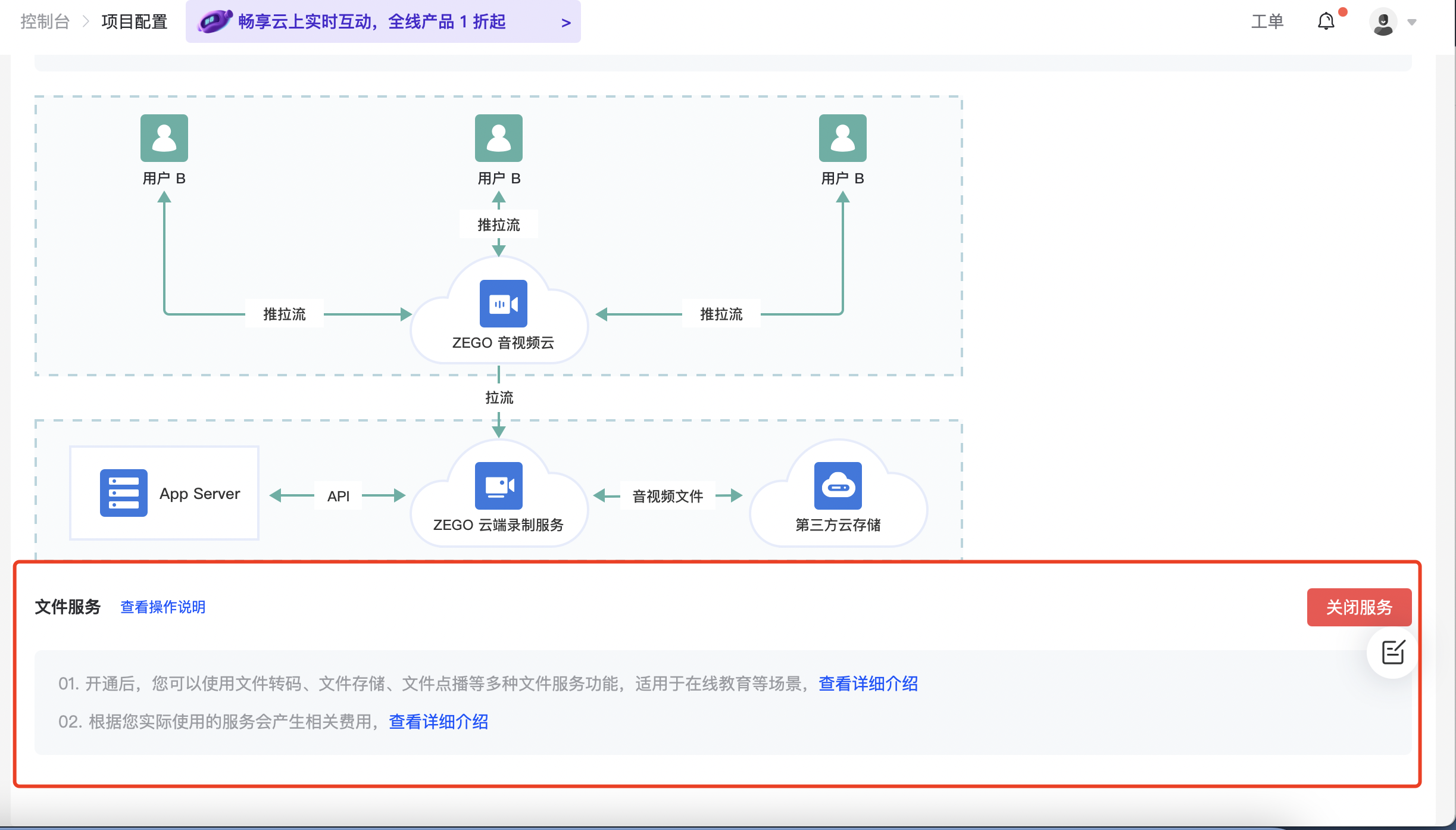Image resolution: width=1456 pixels, height=830 pixels.
Task: Open 查看详细介绍 link in item 01
Action: point(868,684)
